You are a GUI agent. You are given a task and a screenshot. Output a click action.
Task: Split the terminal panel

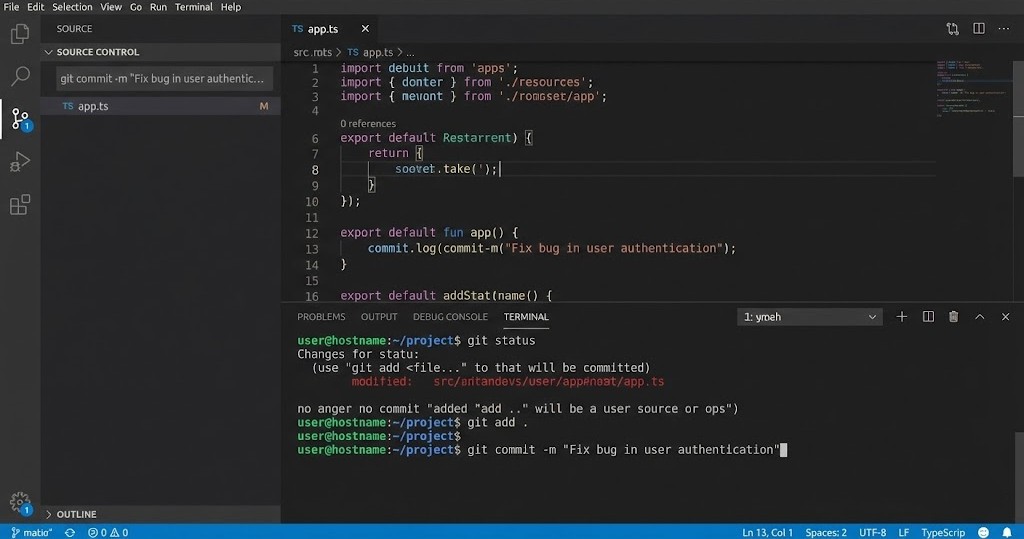click(928, 317)
